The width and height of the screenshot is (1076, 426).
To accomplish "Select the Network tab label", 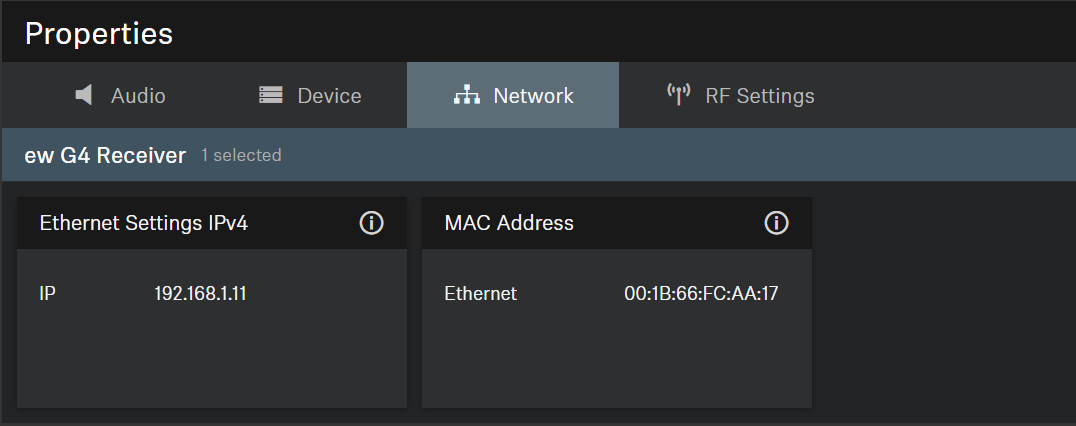I will pos(533,96).
